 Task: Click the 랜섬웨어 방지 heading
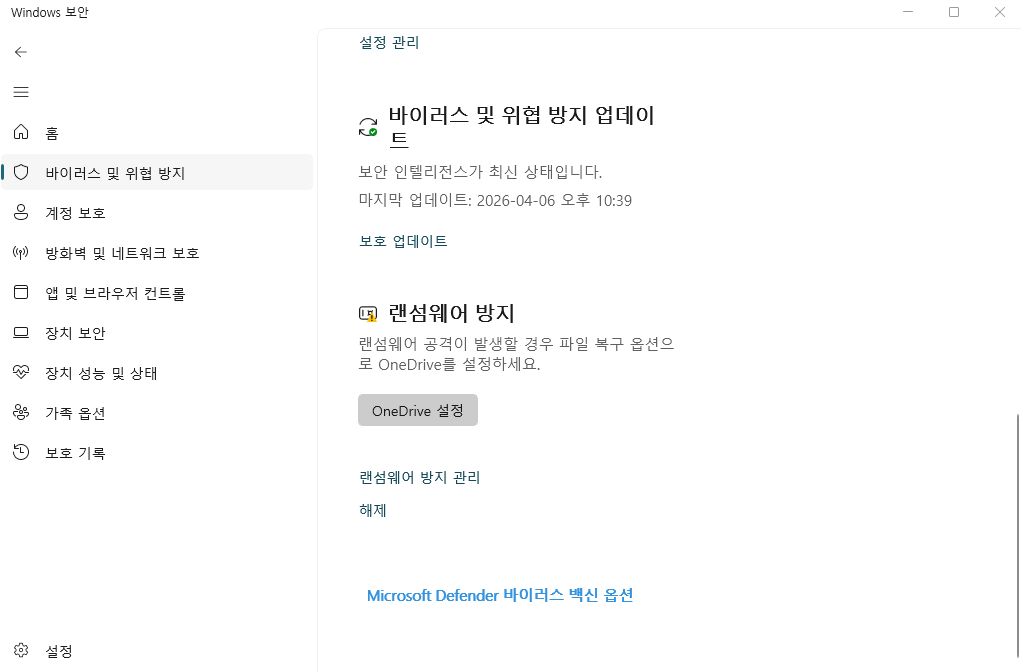tap(451, 313)
